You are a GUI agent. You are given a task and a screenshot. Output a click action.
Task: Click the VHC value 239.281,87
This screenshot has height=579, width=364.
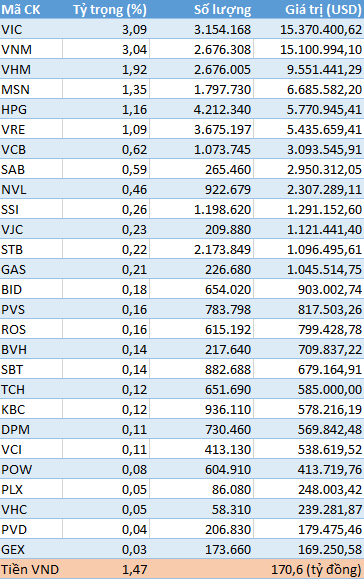(x=330, y=509)
